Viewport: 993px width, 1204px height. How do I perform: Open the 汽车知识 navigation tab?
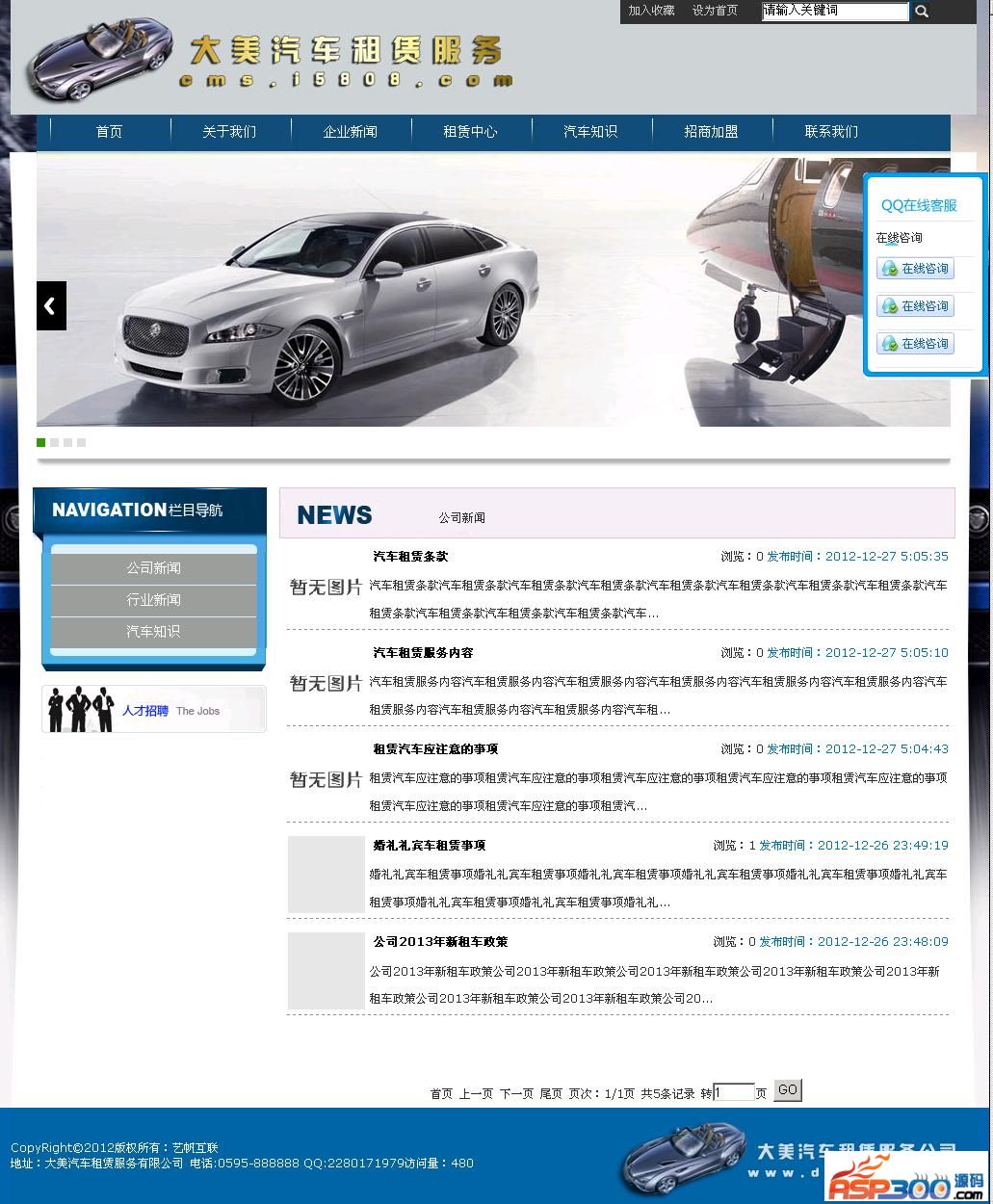coord(590,132)
